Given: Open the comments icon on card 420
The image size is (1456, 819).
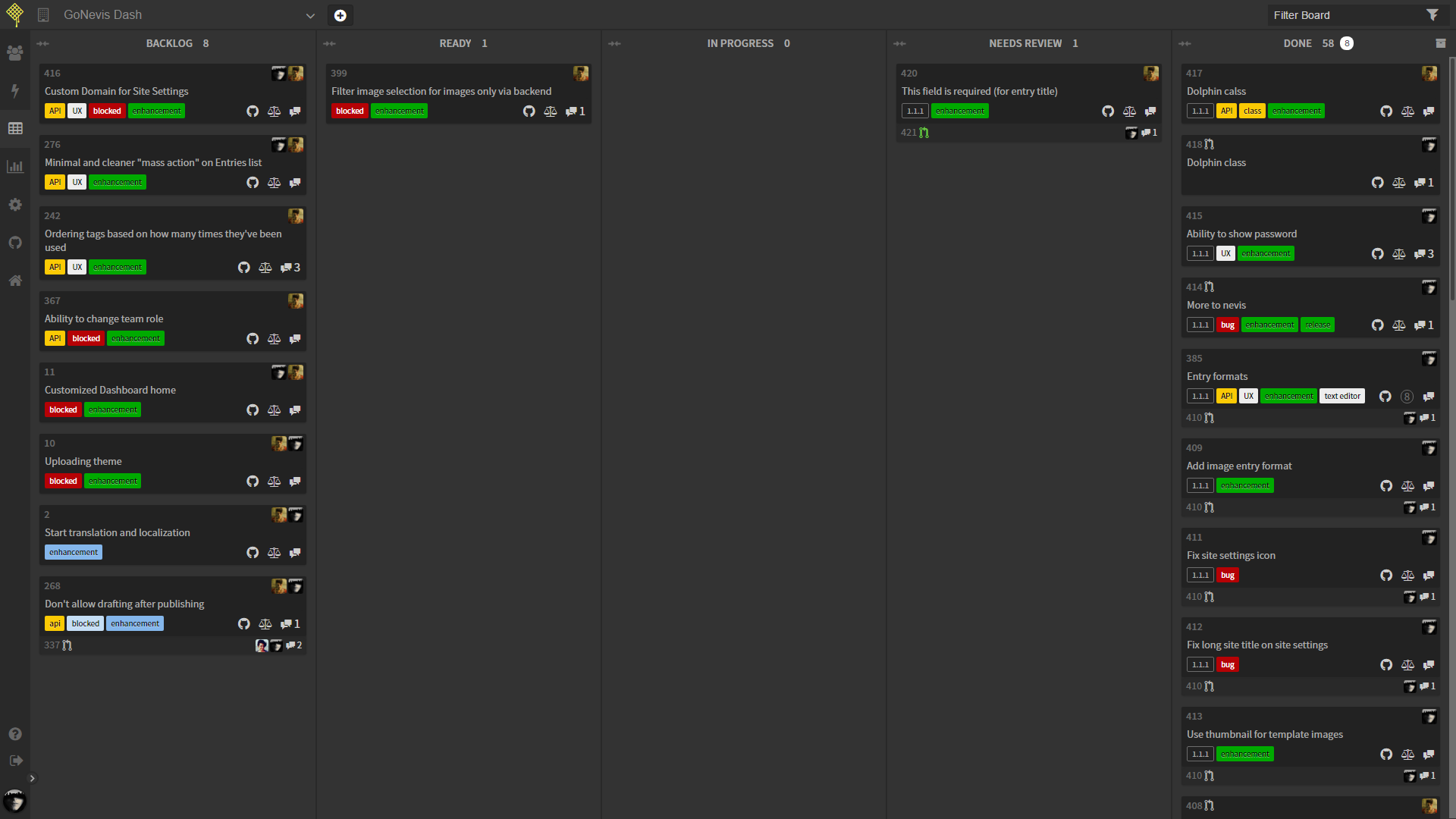Looking at the screenshot, I should point(1150,111).
